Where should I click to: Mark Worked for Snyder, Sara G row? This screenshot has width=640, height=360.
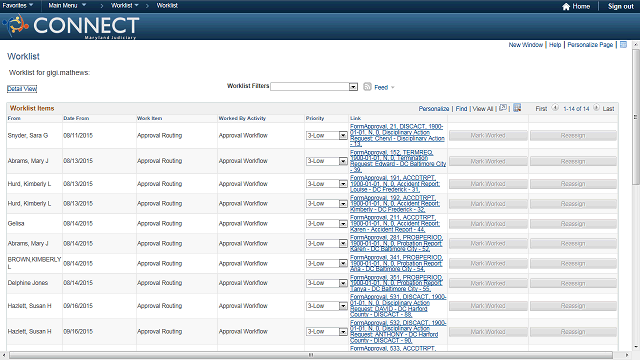488,136
